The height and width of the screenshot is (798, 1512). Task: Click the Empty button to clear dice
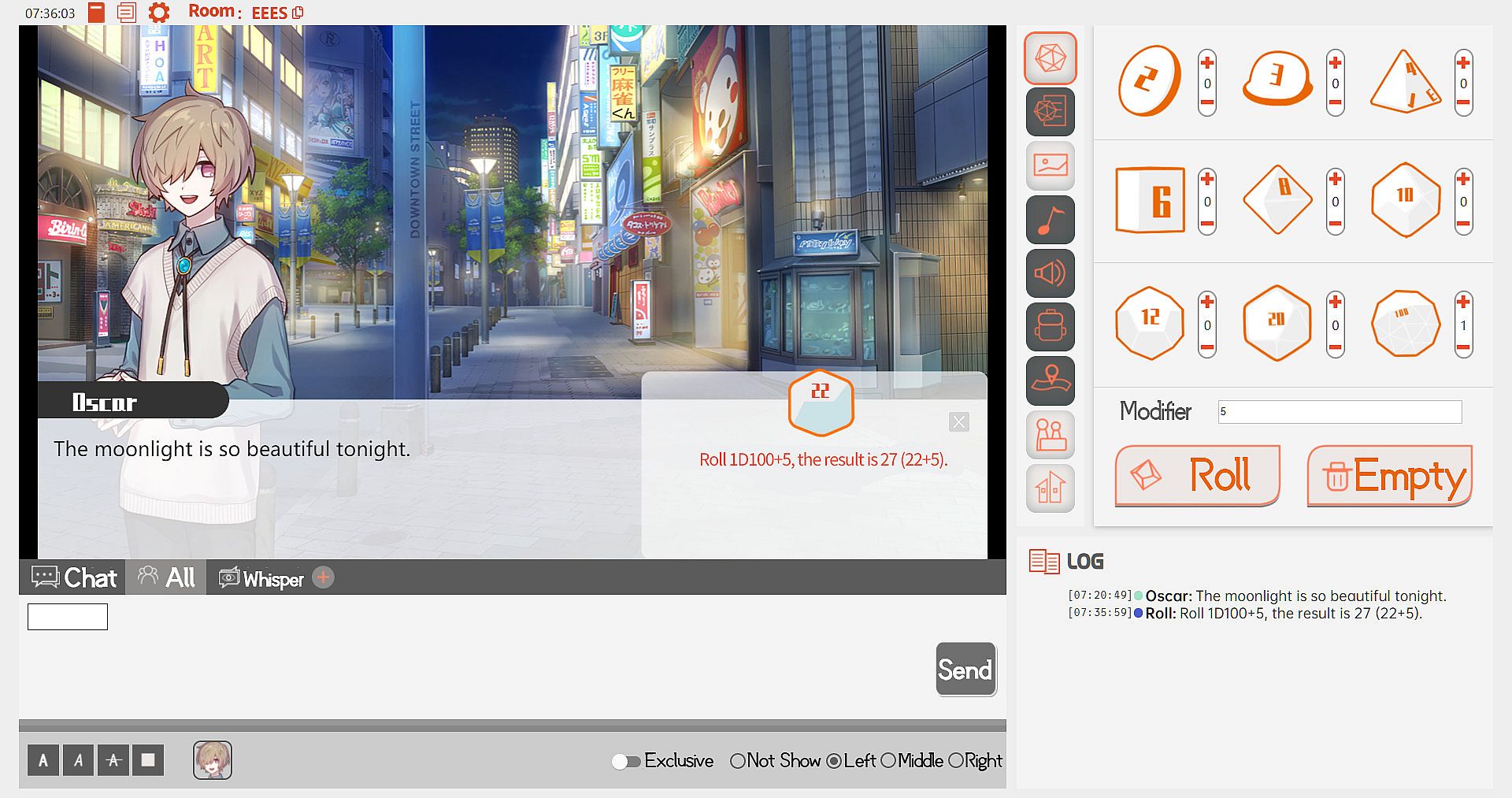(1389, 476)
